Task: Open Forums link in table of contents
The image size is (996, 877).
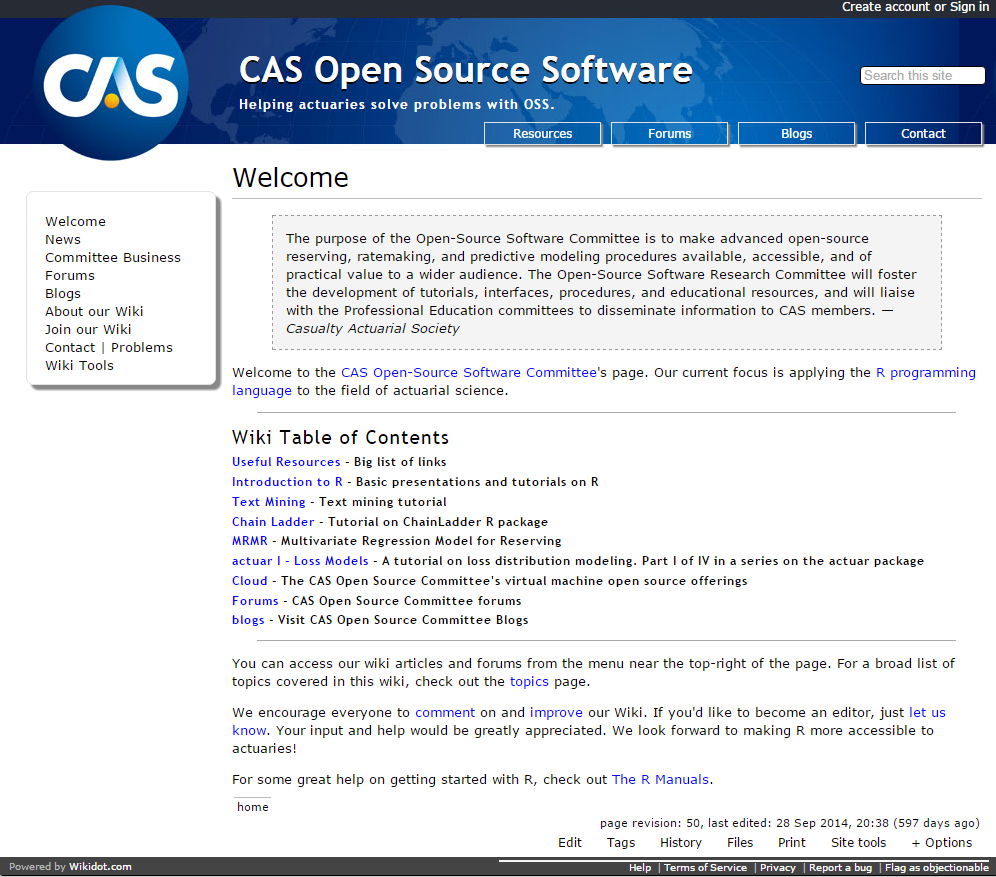Action: tap(255, 601)
